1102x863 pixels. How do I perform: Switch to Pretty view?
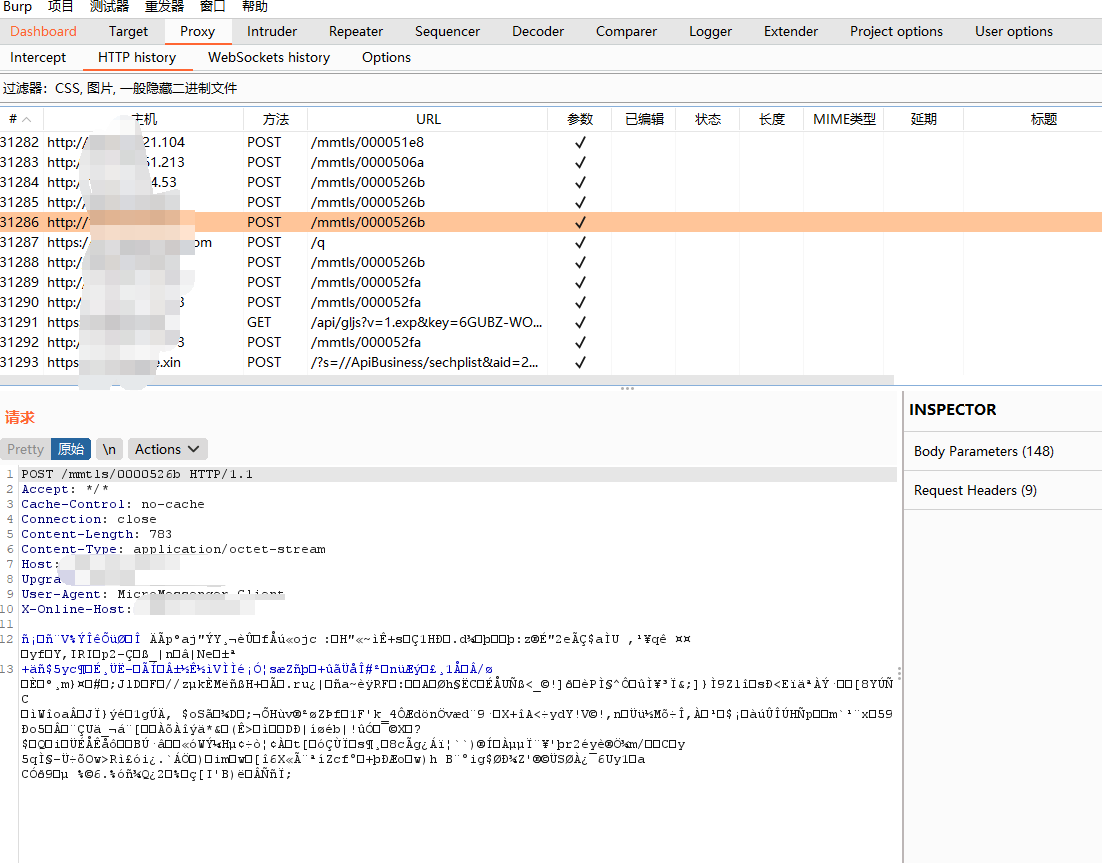point(25,449)
